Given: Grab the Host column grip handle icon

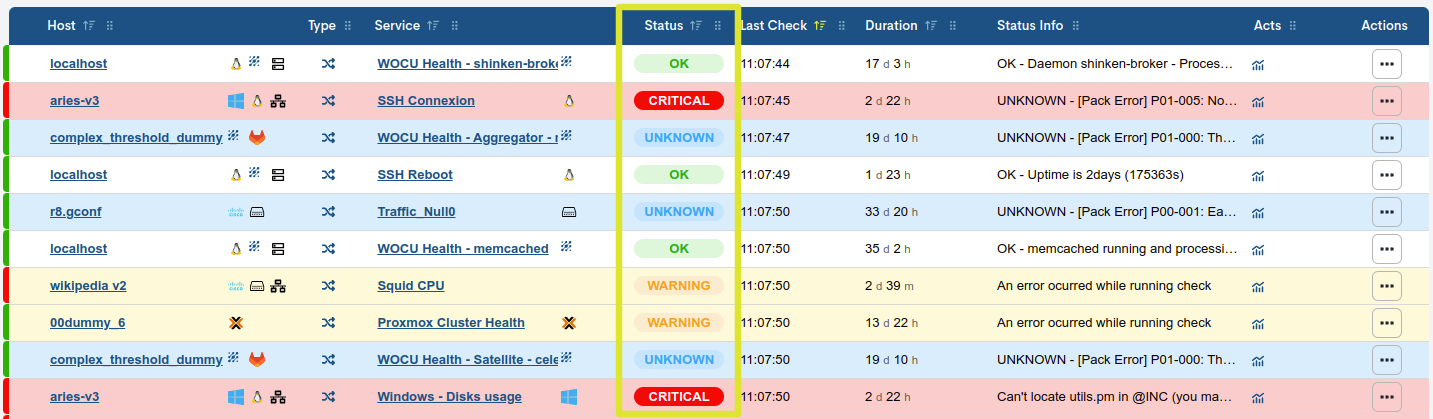Looking at the screenshot, I should 110,26.
